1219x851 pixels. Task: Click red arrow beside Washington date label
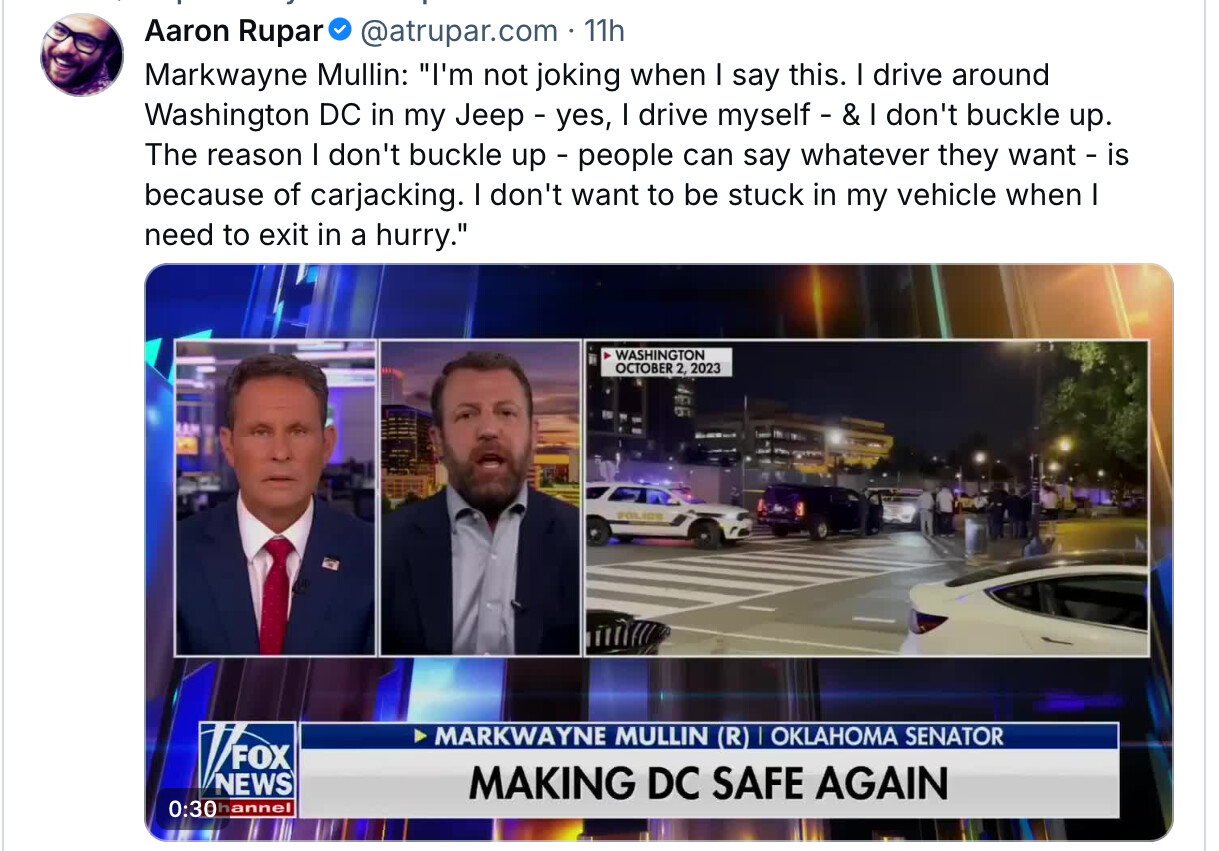pos(606,355)
